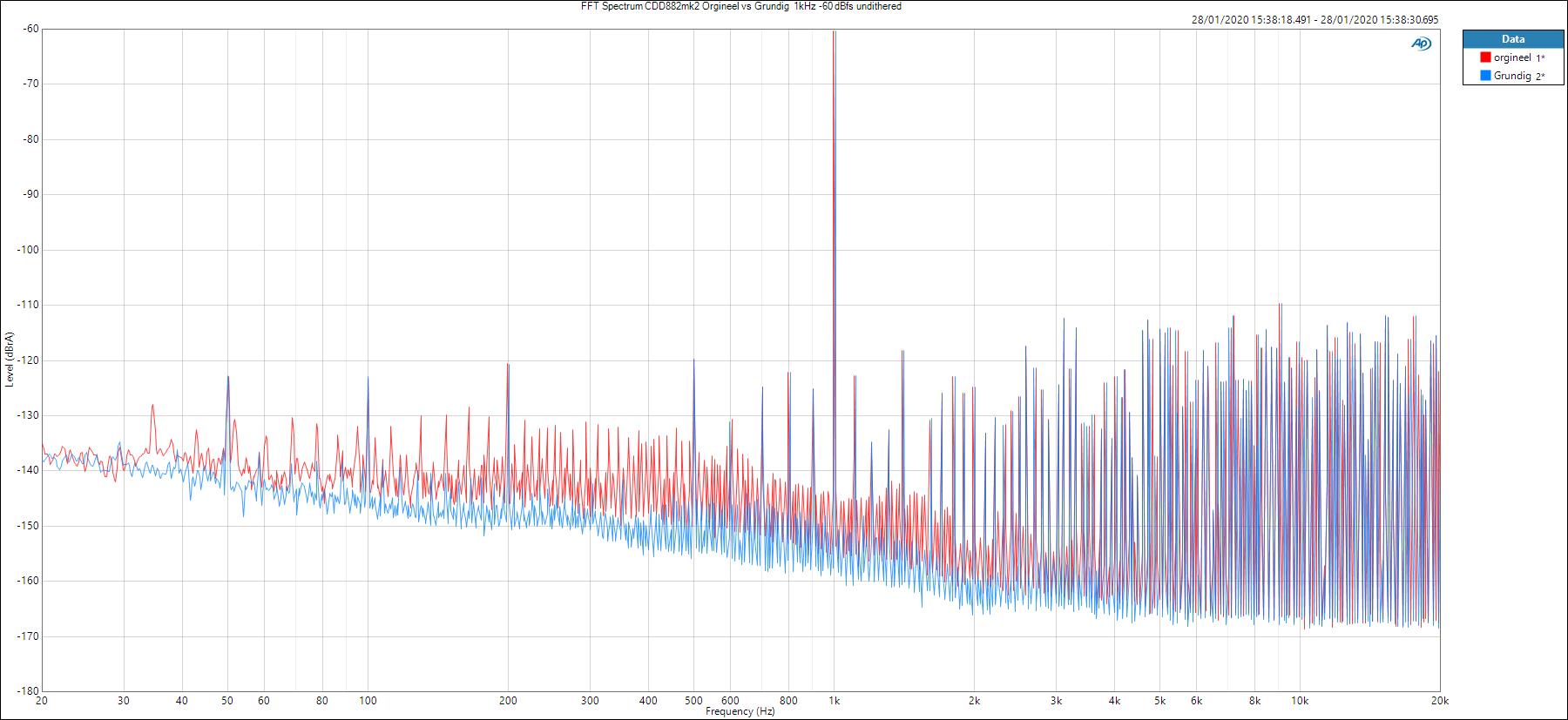This screenshot has height=720, width=1568.
Task: Click the 200 Hz tick label
Action: 508,701
